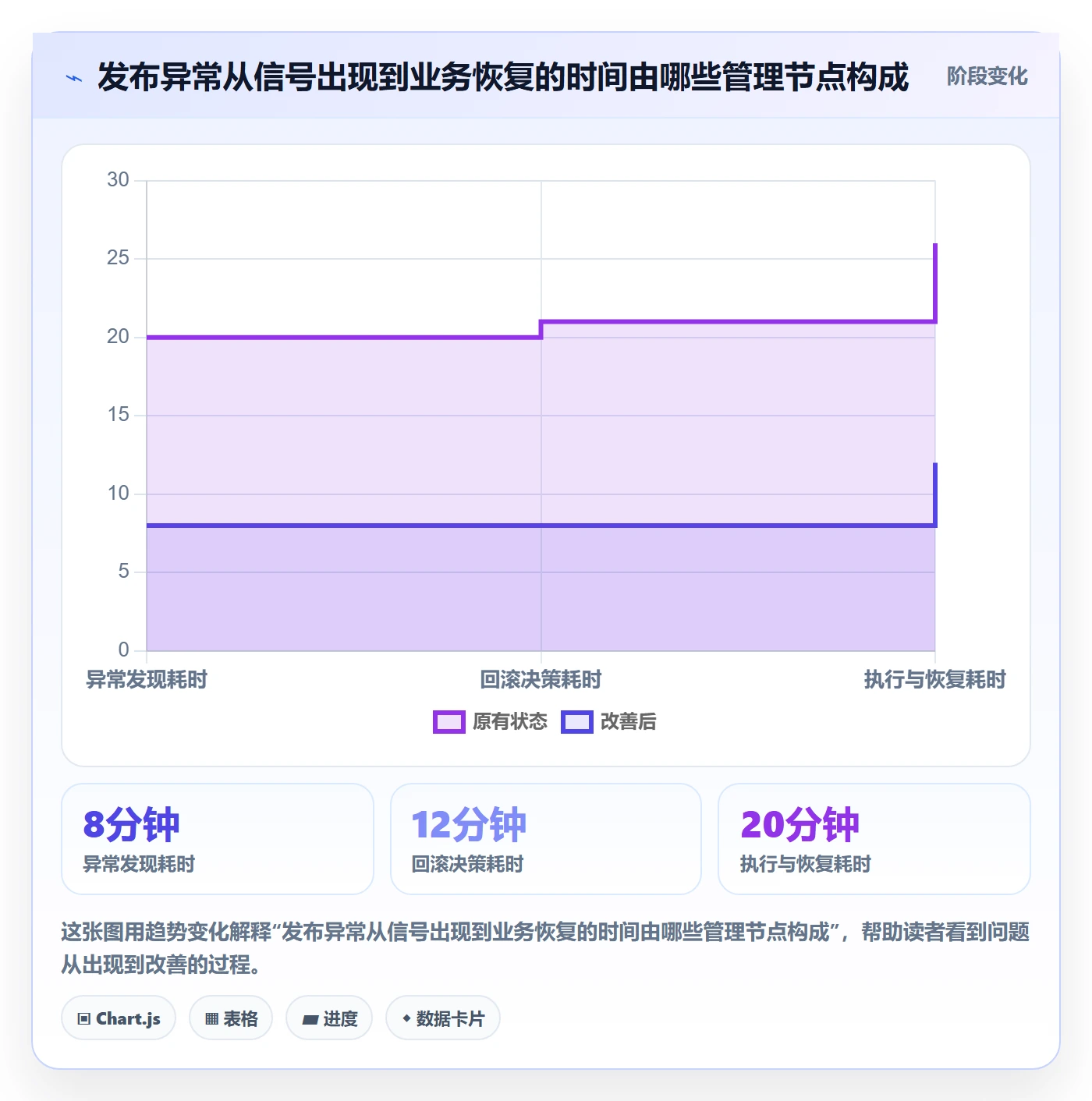This screenshot has height=1101, width=1092.
Task: Click the 进度 chip bar icon
Action: (310, 1019)
